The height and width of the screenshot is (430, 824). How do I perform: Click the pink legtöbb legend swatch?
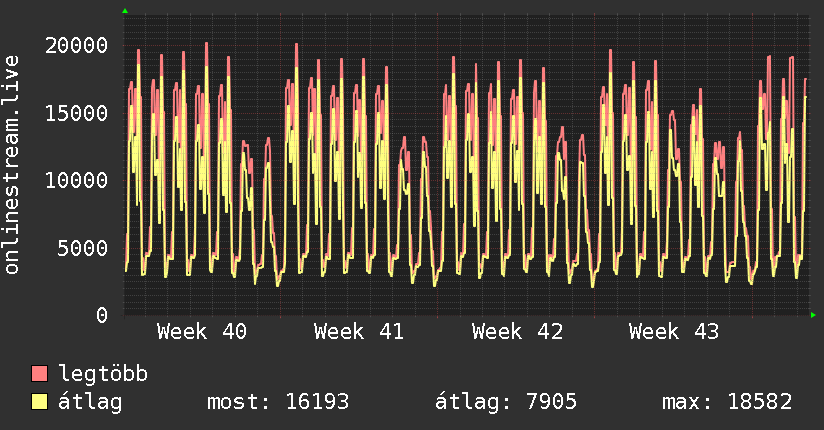coord(39,373)
